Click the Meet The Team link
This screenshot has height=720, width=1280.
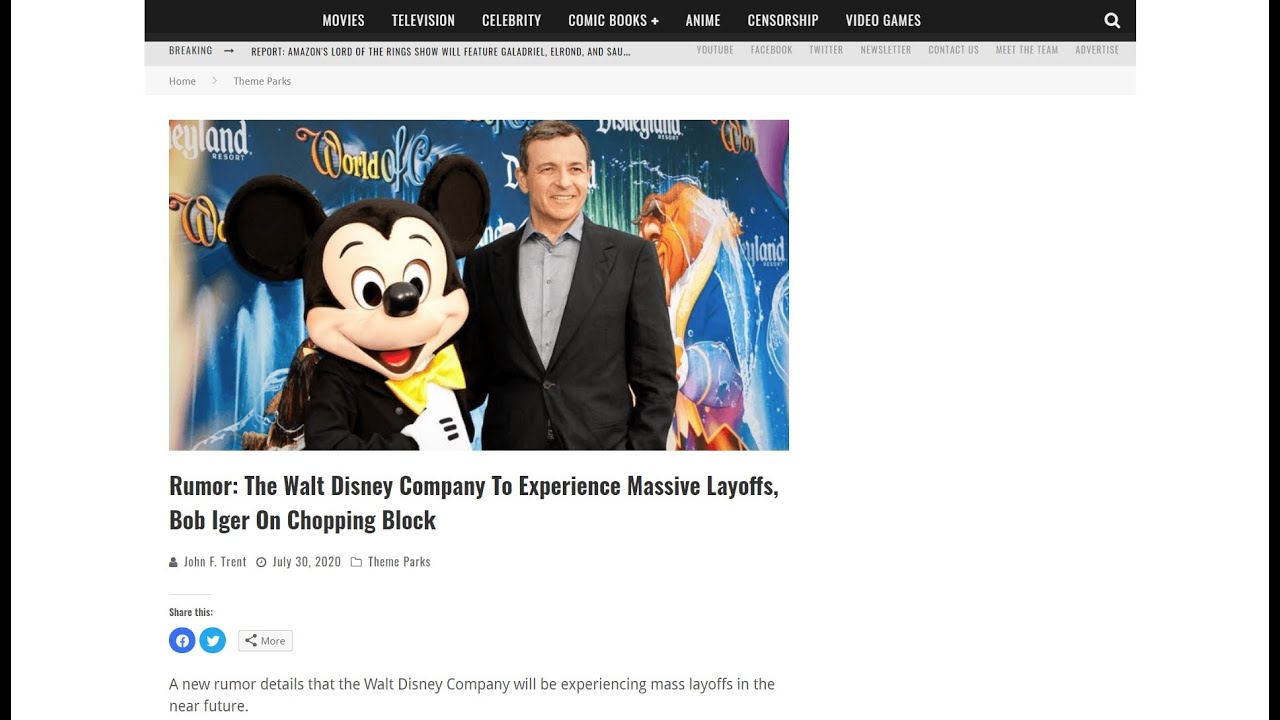click(1026, 50)
